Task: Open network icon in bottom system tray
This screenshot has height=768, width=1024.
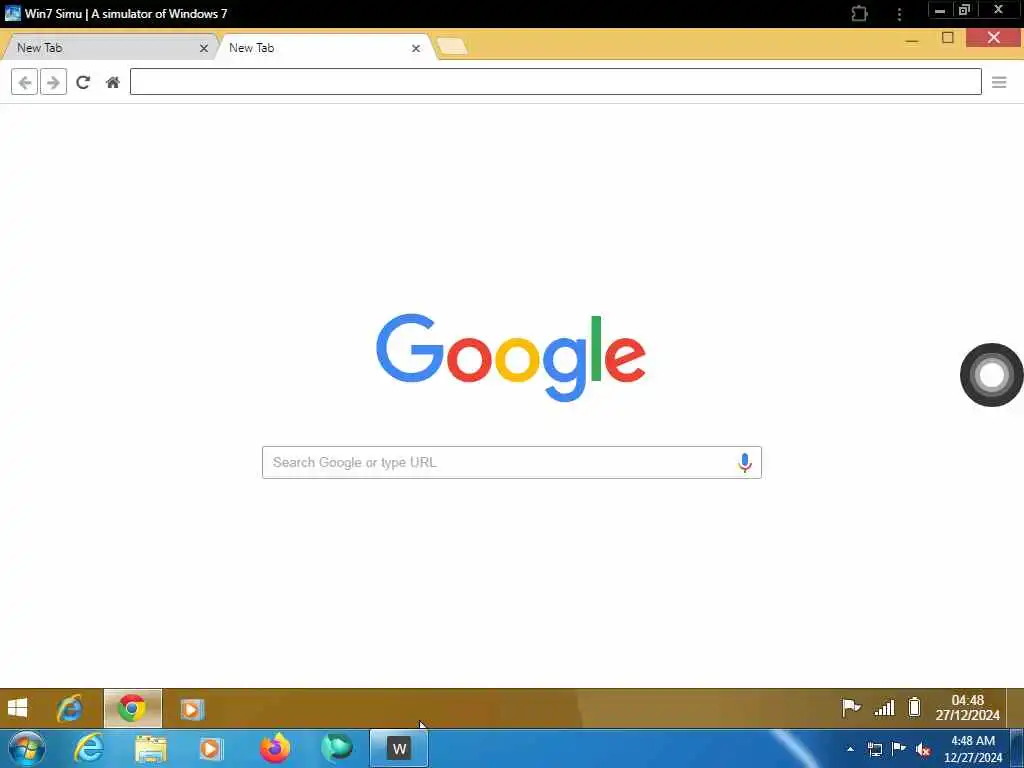Action: [x=874, y=749]
